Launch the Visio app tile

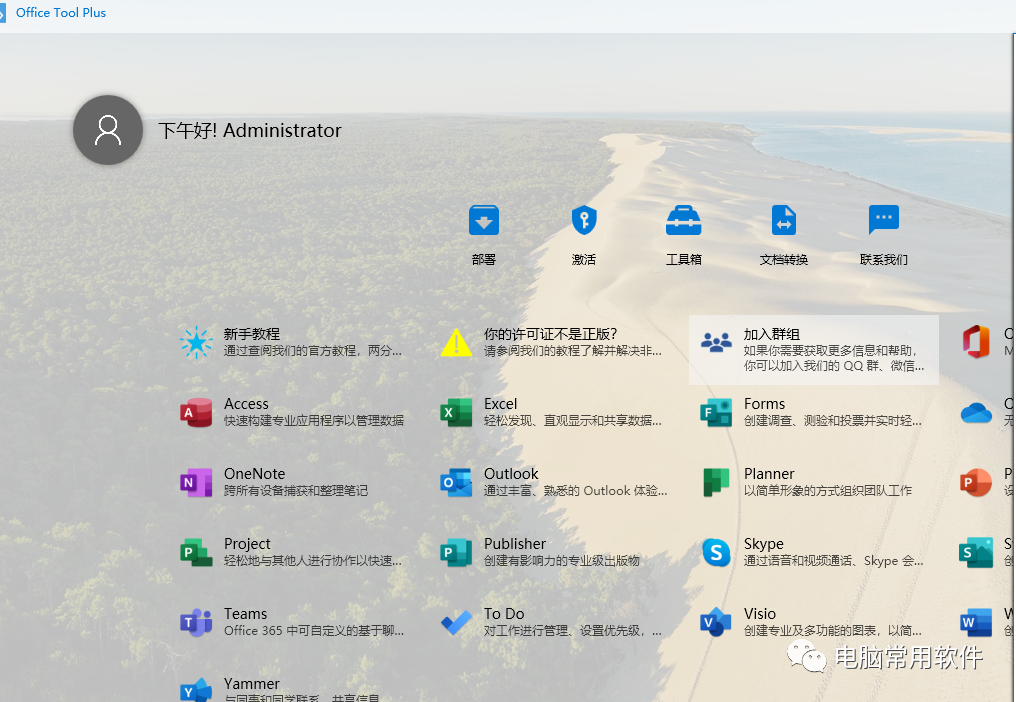[x=814, y=622]
